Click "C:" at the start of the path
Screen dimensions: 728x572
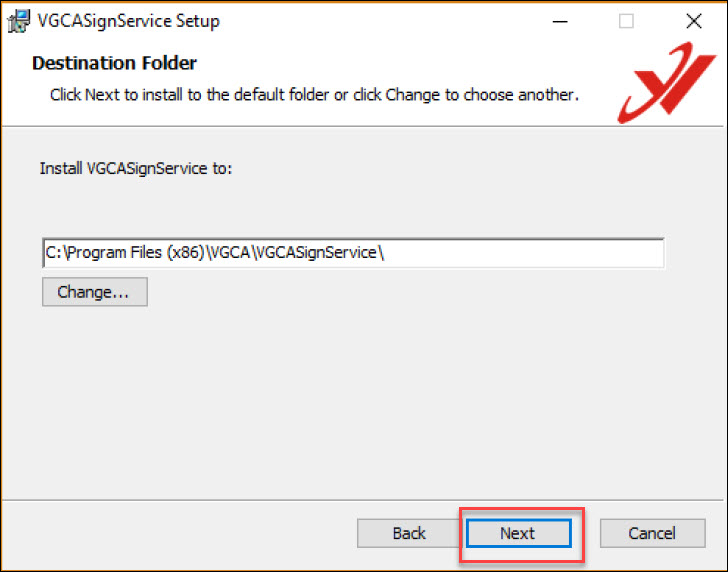click(52, 253)
